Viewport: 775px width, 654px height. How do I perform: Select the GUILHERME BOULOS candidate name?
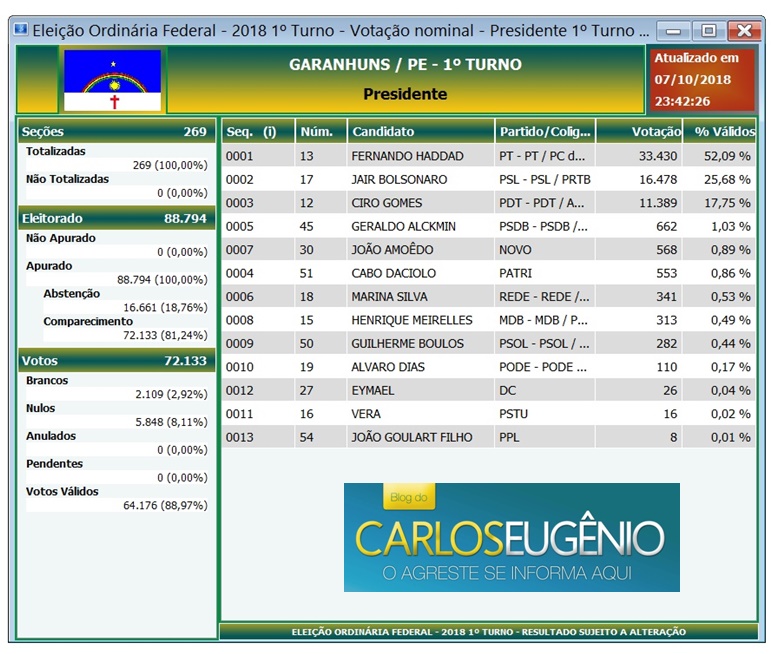point(408,344)
